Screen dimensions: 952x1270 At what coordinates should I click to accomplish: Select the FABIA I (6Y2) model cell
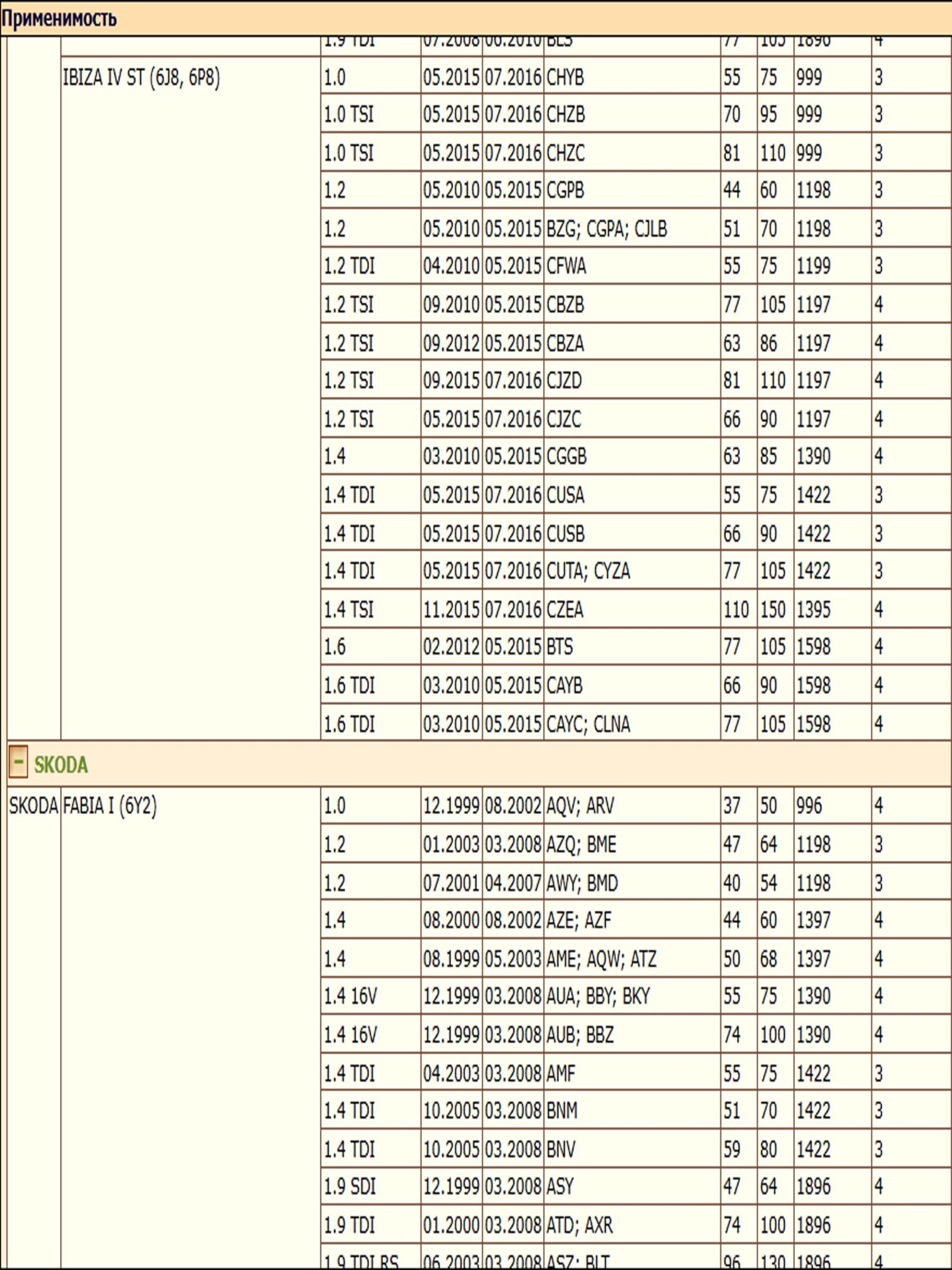point(110,806)
